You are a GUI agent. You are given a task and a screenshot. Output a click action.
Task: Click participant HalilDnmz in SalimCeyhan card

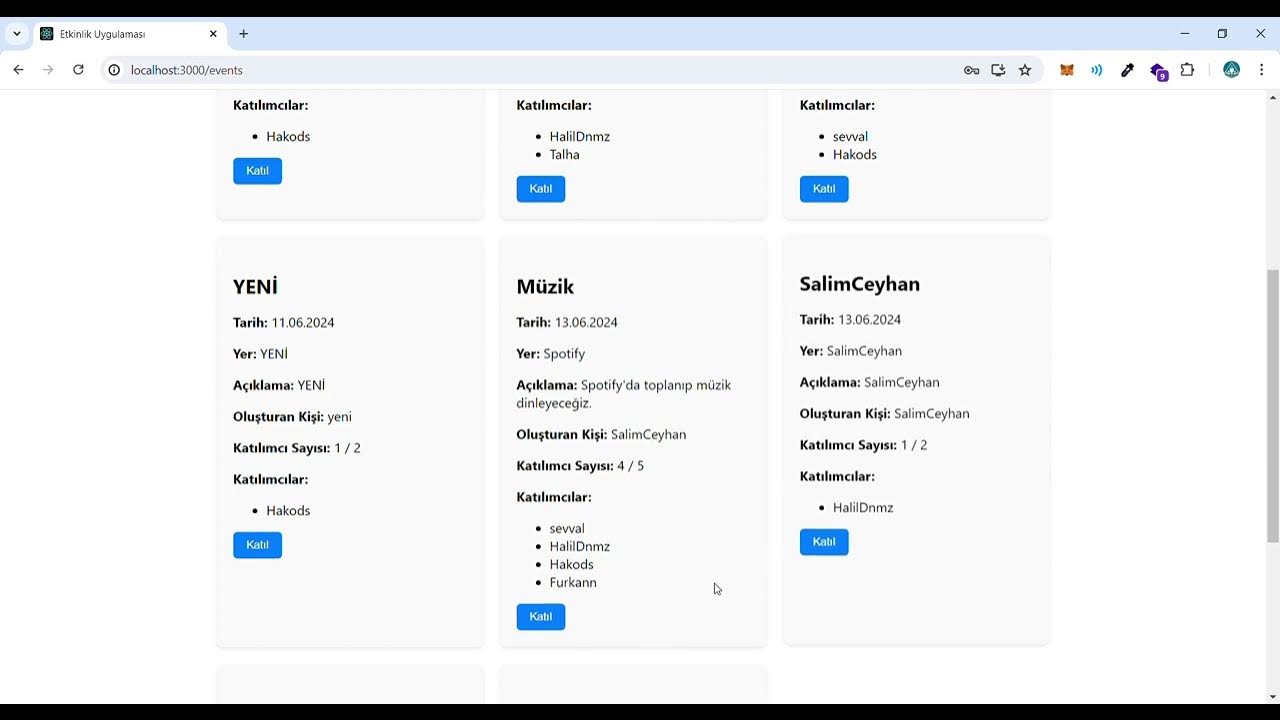coord(863,508)
